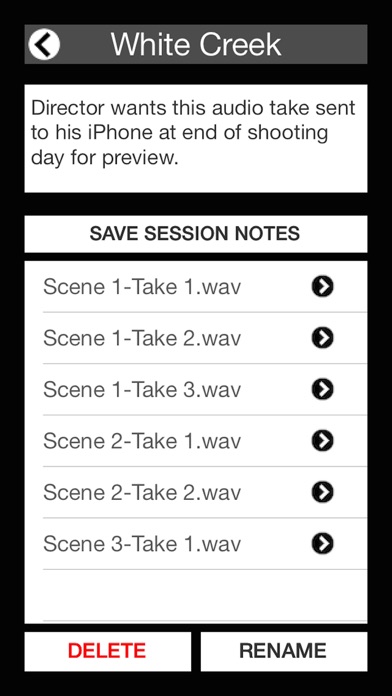Tap the RENAME button
Viewport: 392px width, 696px height.
point(284,651)
